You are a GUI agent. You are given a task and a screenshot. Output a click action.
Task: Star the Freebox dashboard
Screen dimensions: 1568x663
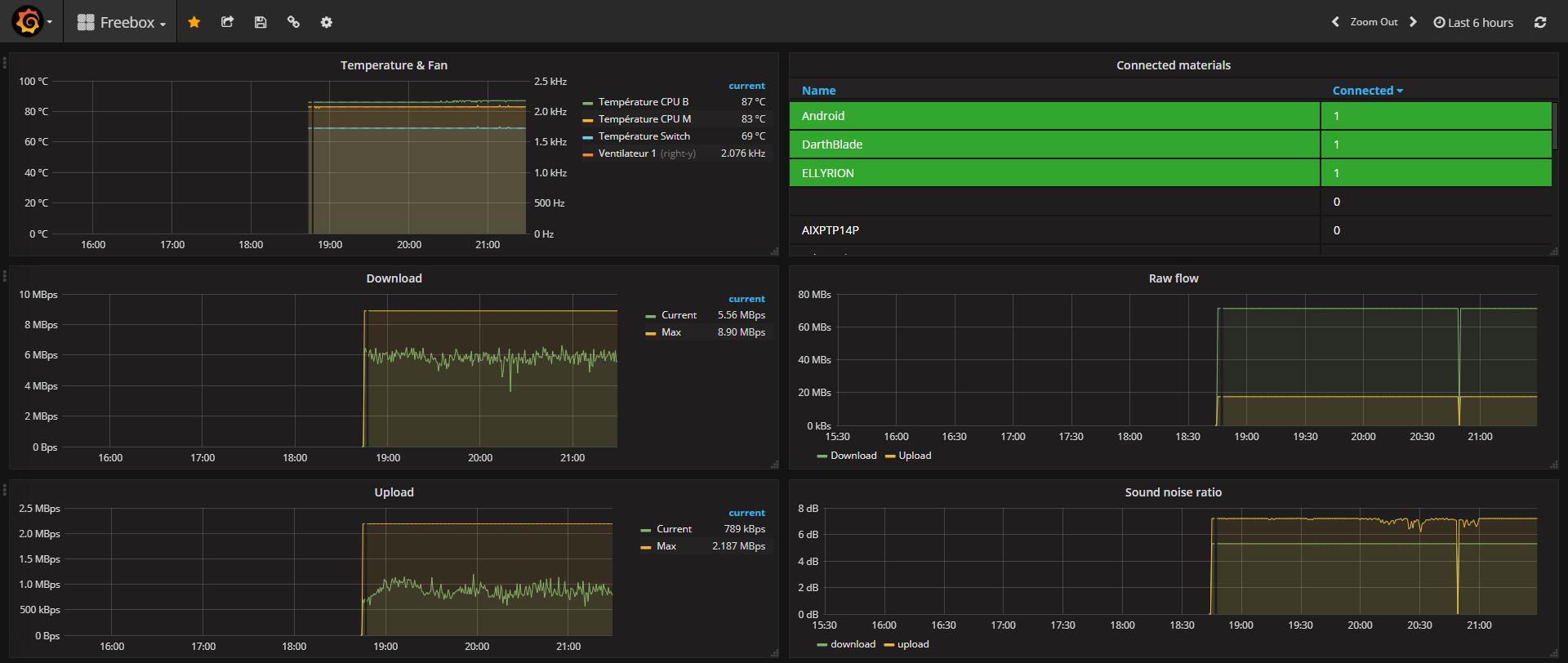(x=194, y=22)
